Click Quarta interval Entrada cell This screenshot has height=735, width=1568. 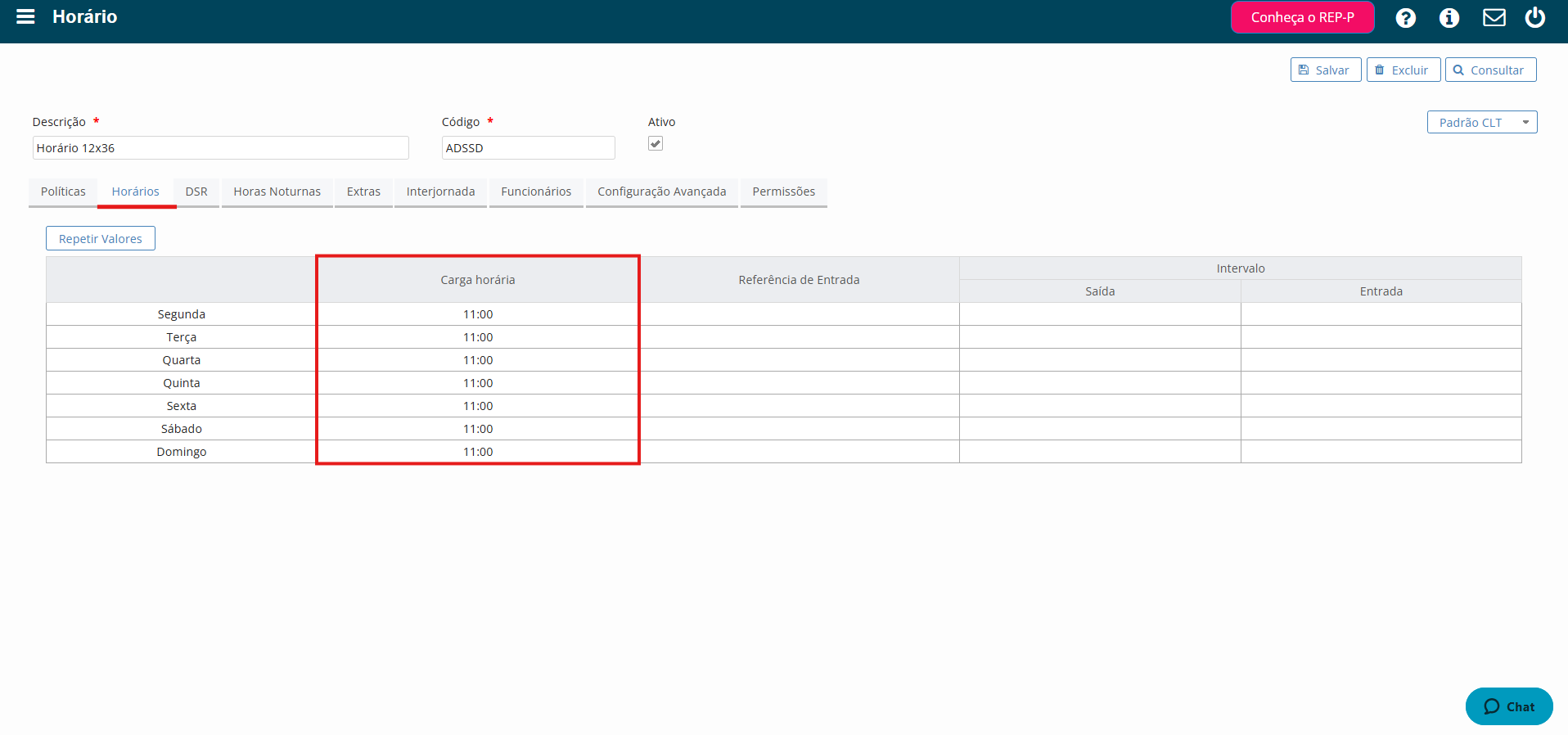tap(1381, 360)
